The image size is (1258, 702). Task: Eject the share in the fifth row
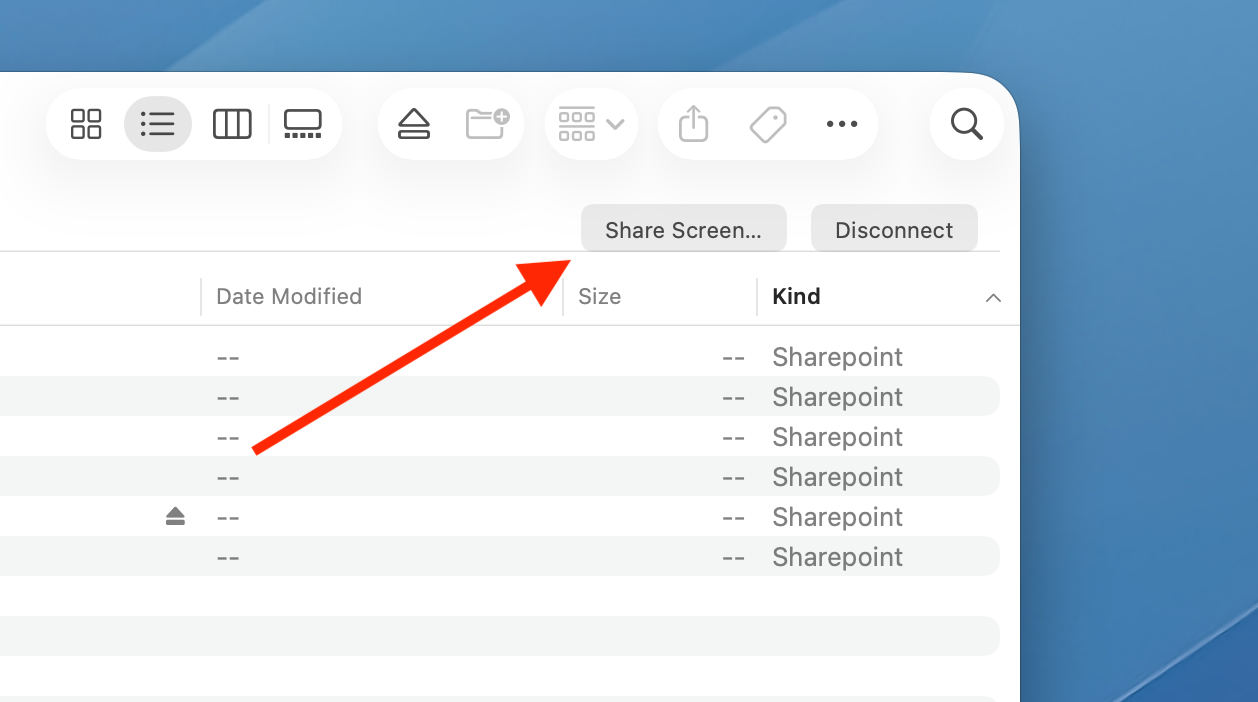coord(175,516)
